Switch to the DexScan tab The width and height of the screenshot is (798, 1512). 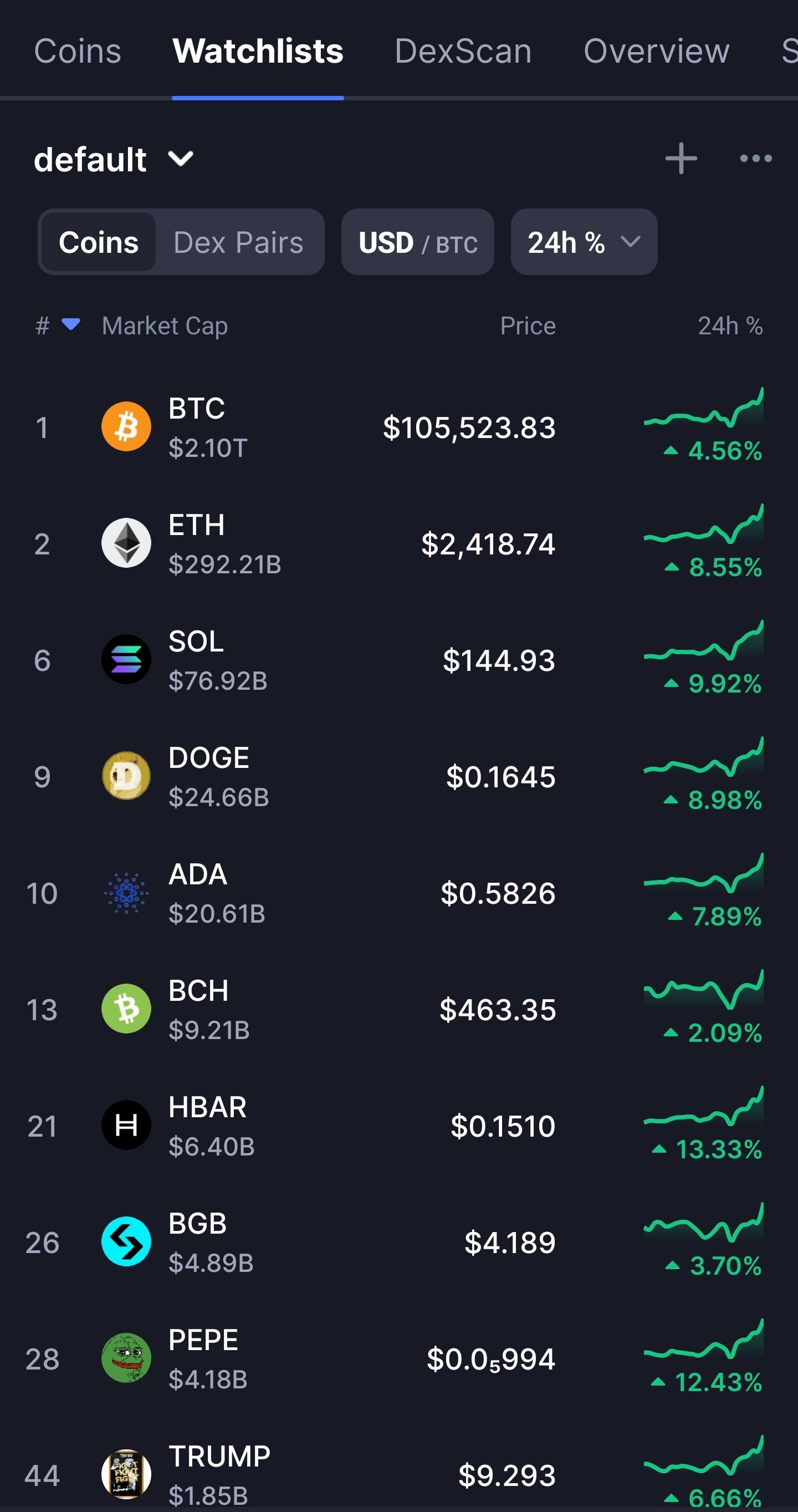463,51
